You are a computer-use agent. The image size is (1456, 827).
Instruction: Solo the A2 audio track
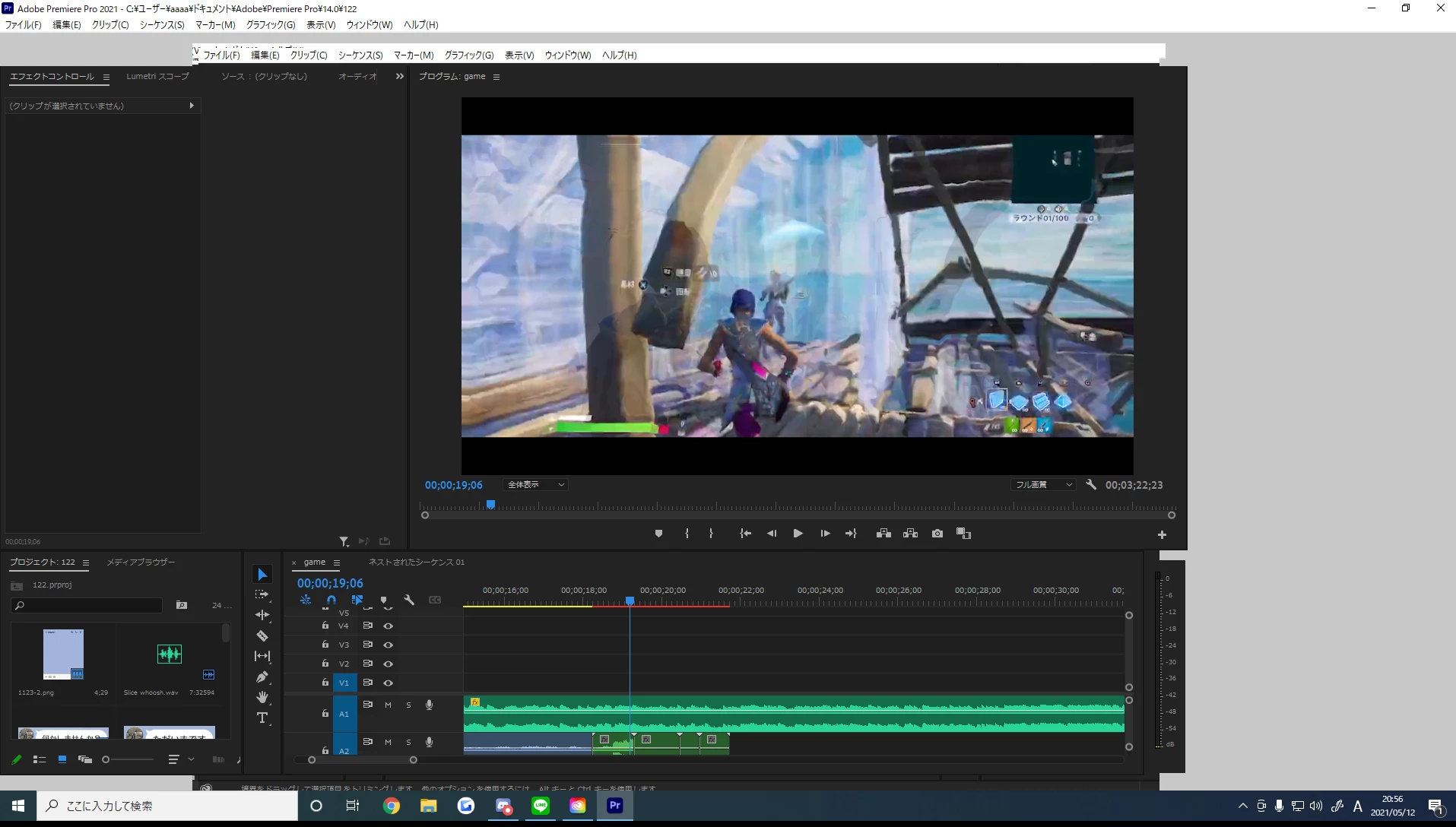(408, 743)
